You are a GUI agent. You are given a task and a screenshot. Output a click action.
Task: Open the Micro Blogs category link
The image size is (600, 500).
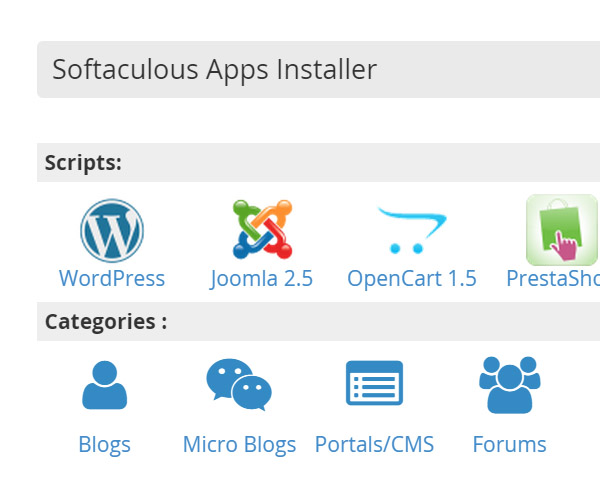pyautogui.click(x=240, y=445)
